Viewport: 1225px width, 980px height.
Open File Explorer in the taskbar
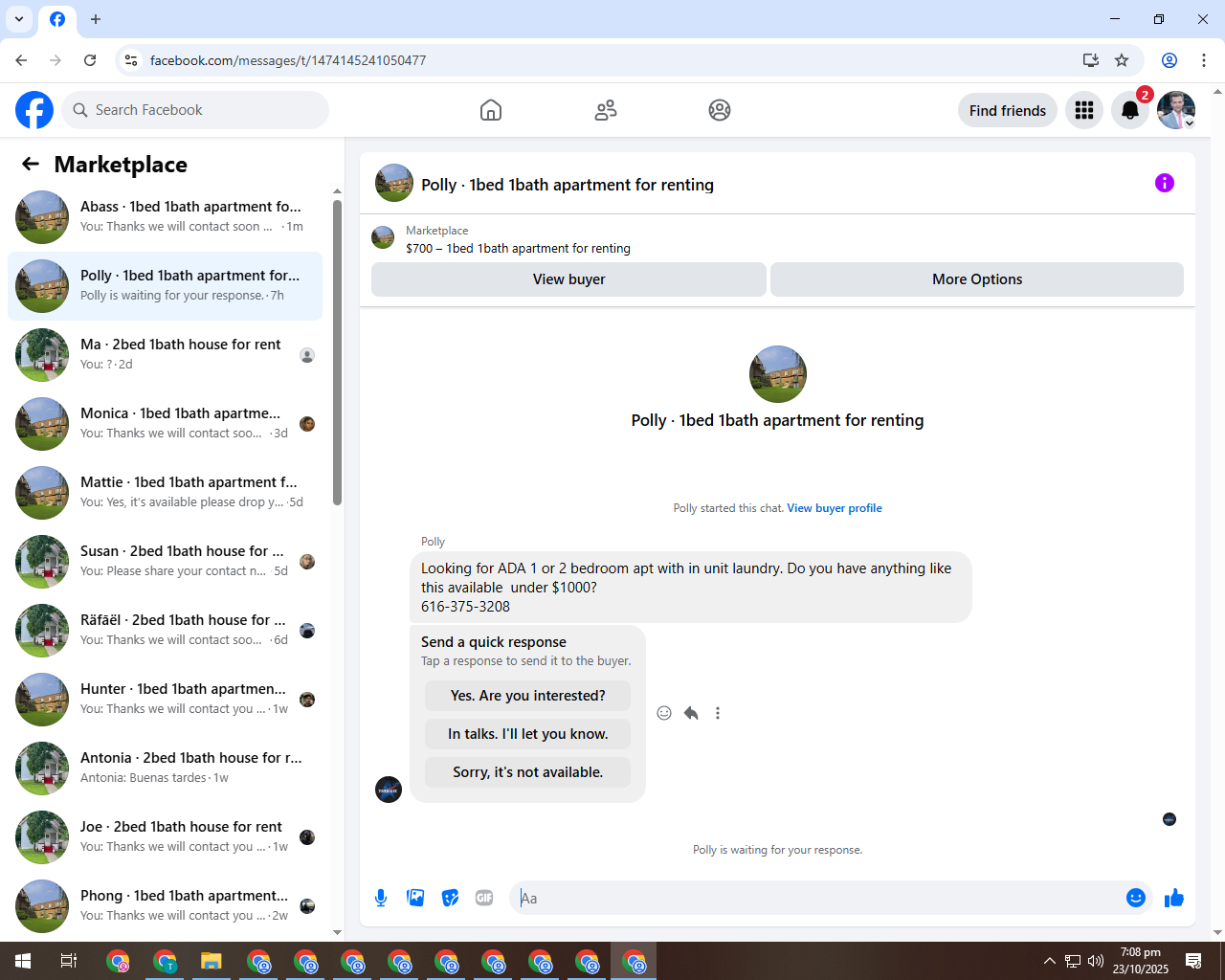(212, 961)
